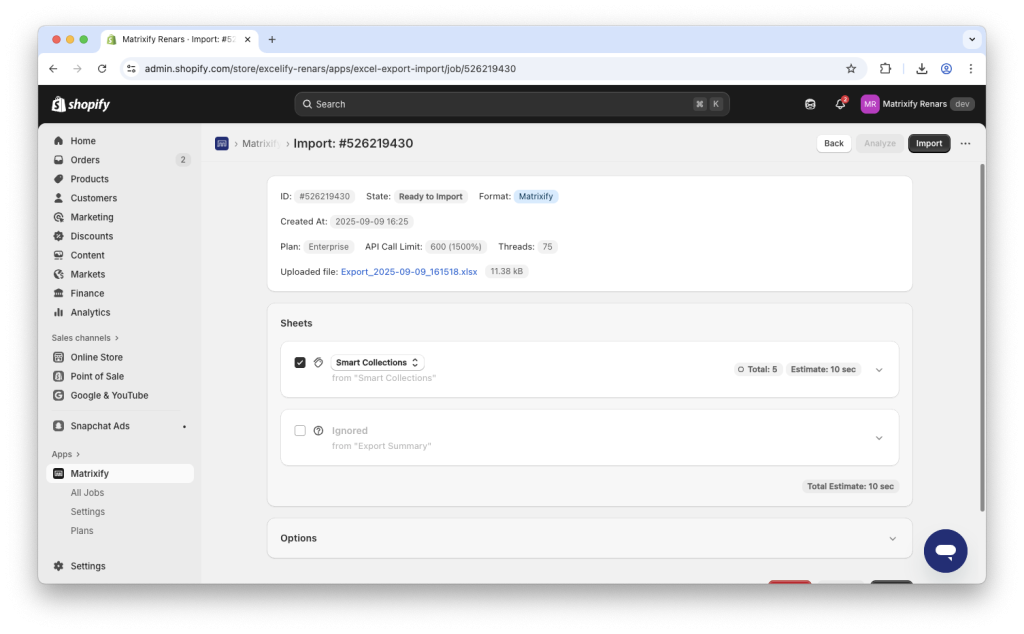Open the Matrixify app icon in sidebar
1024x634 pixels.
click(60, 473)
